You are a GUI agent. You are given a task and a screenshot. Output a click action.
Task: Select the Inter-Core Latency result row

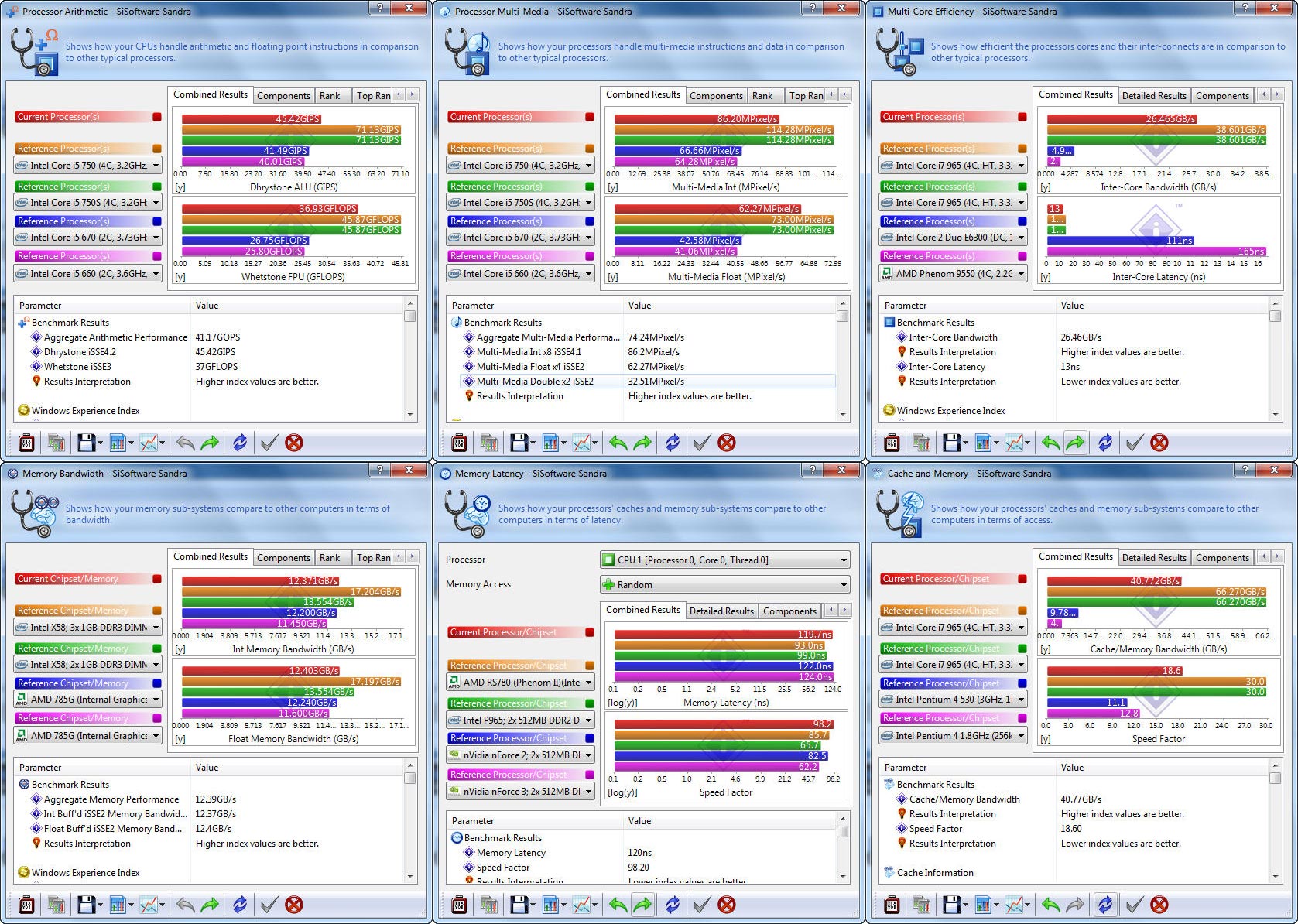coord(947,367)
